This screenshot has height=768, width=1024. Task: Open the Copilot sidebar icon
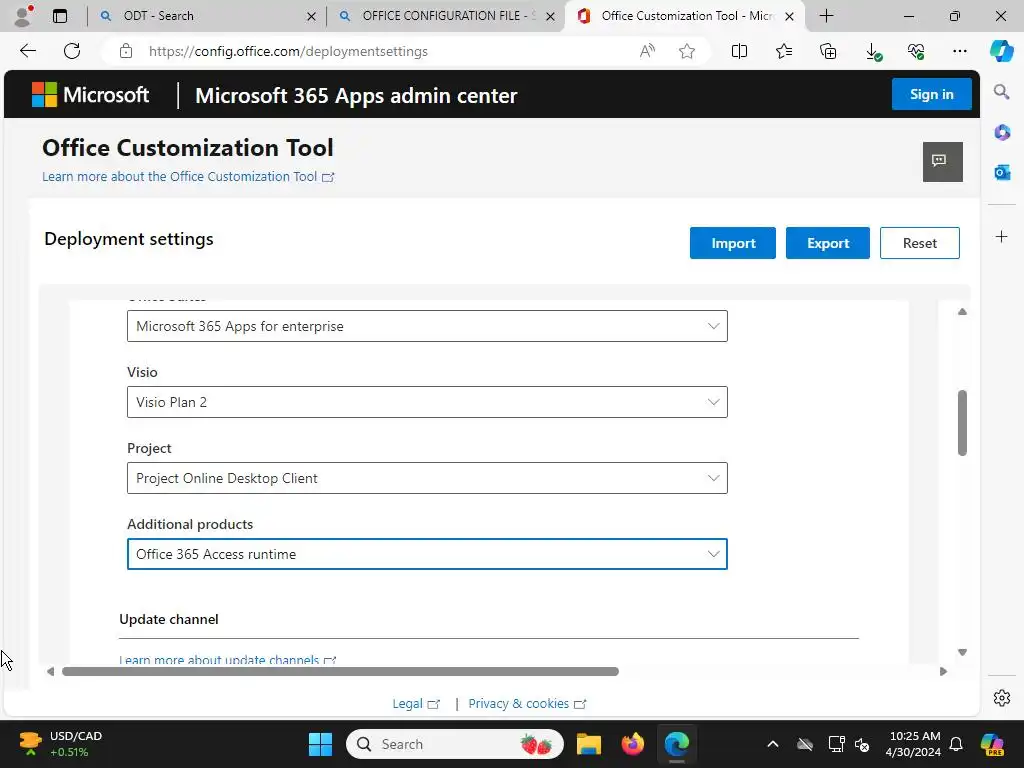tap(1001, 51)
